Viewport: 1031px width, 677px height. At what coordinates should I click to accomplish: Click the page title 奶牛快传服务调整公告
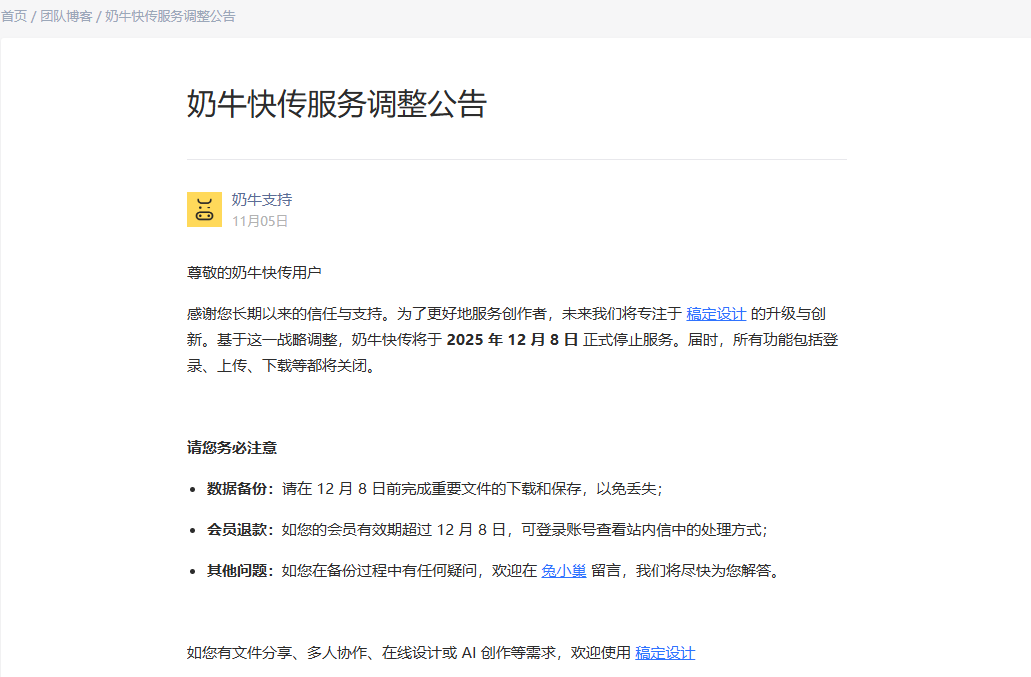[x=337, y=104]
